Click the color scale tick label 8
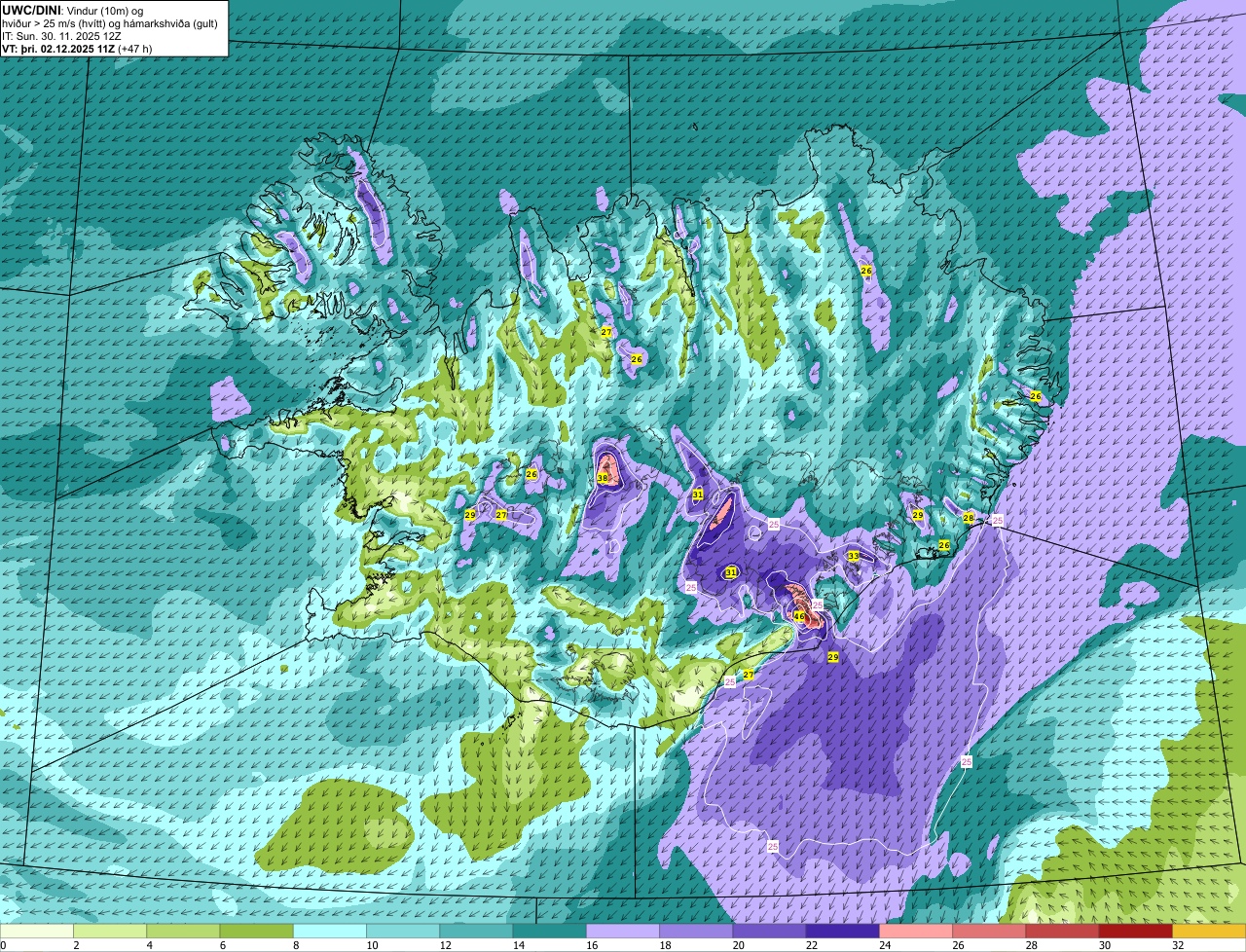The height and width of the screenshot is (952, 1246). tap(294, 945)
